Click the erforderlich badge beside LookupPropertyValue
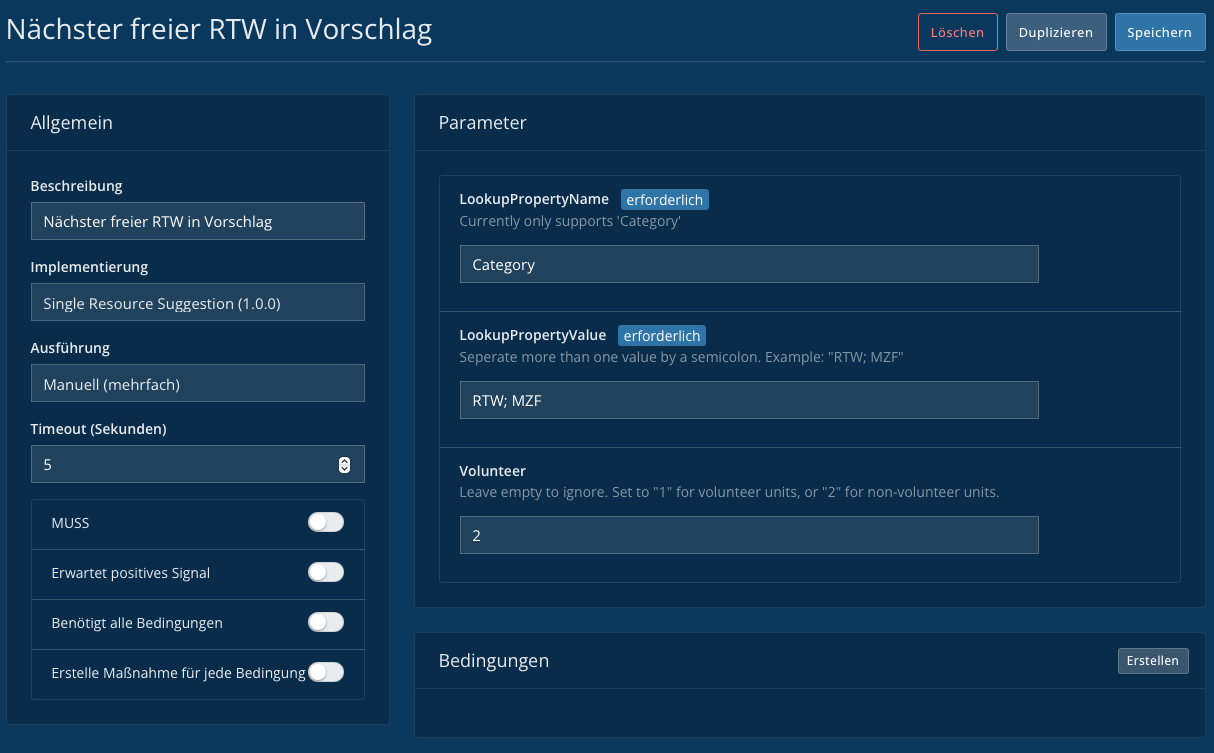Viewport: 1214px width, 753px height. pos(662,335)
